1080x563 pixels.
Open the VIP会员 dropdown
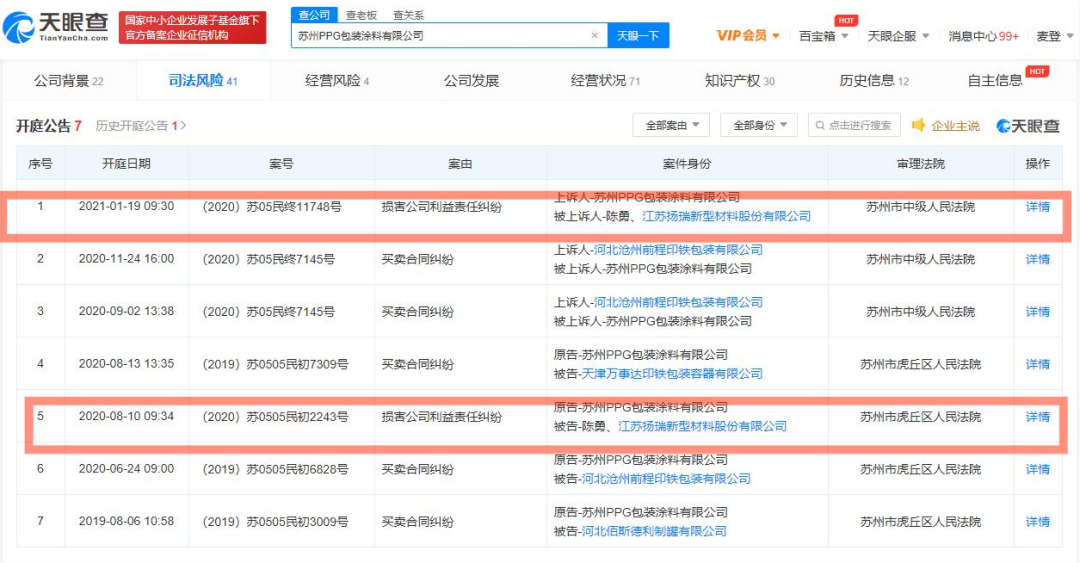[747, 35]
